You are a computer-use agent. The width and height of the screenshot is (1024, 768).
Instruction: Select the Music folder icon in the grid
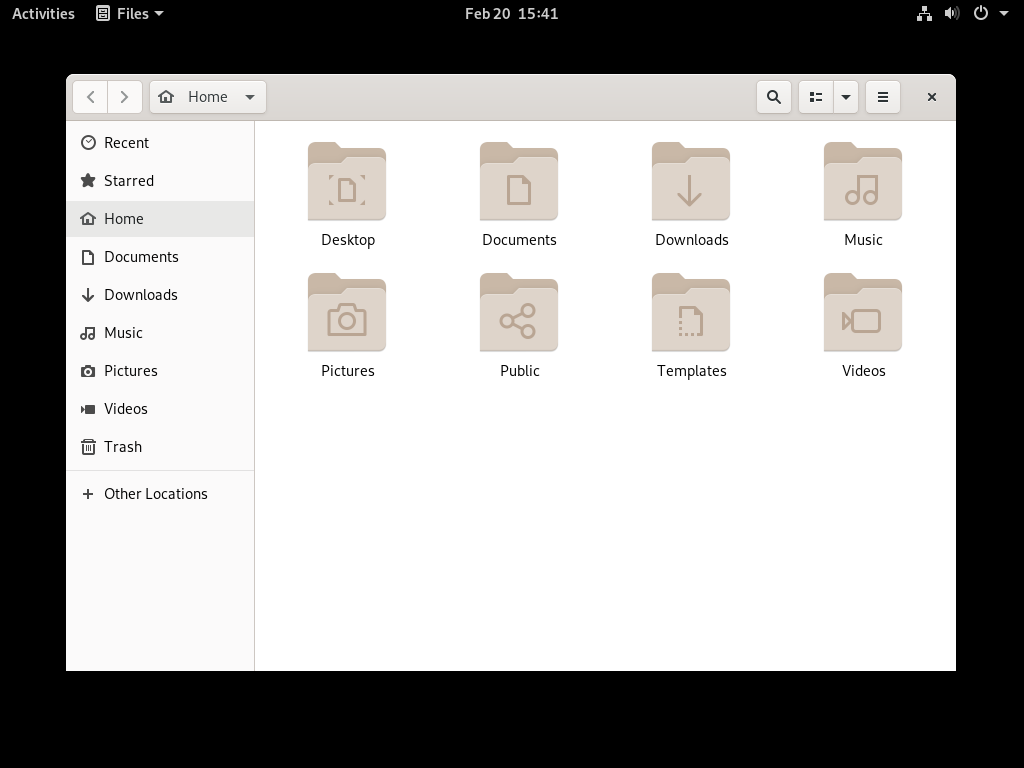click(x=863, y=182)
